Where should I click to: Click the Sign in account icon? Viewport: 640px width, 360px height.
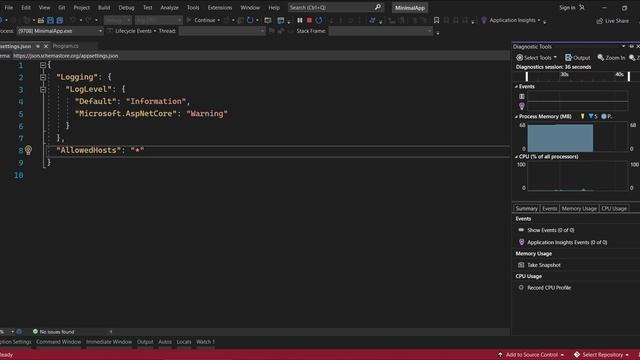pyautogui.click(x=582, y=7)
